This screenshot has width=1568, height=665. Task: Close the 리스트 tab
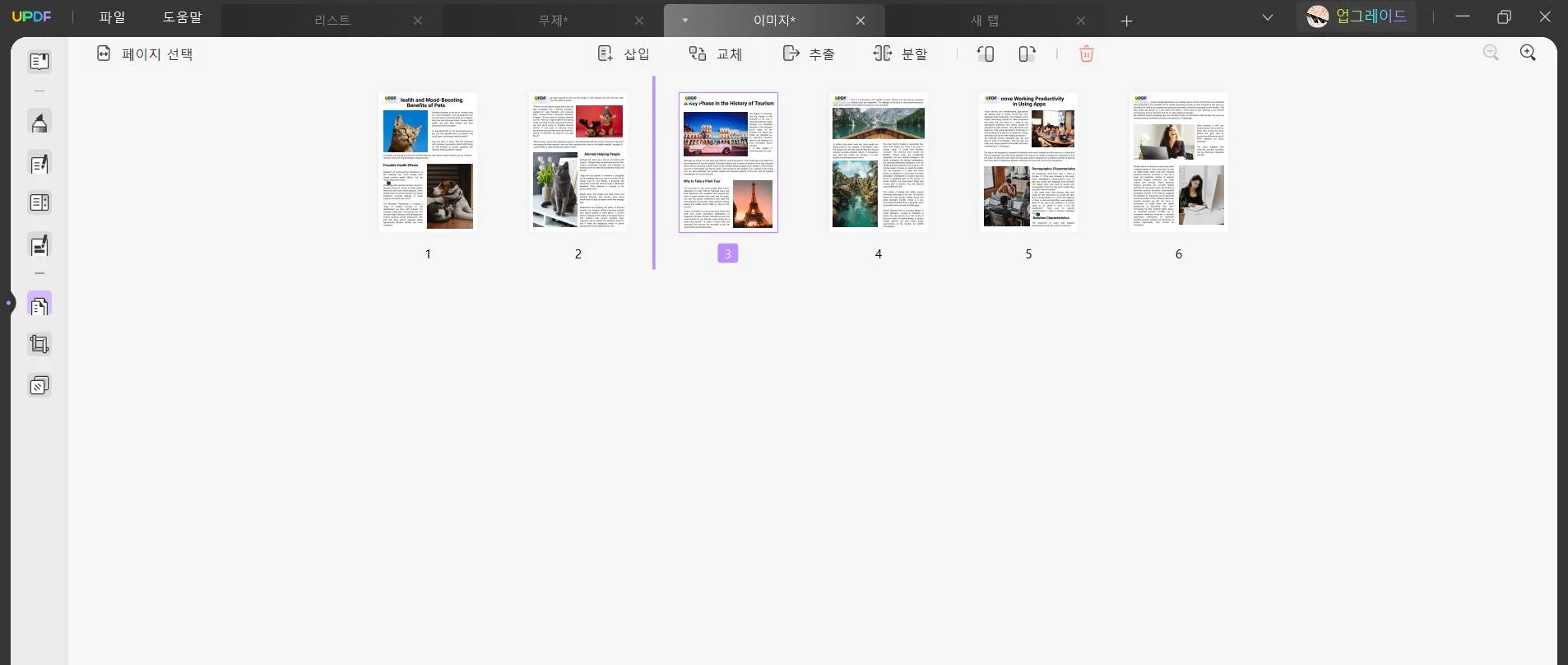tap(418, 21)
